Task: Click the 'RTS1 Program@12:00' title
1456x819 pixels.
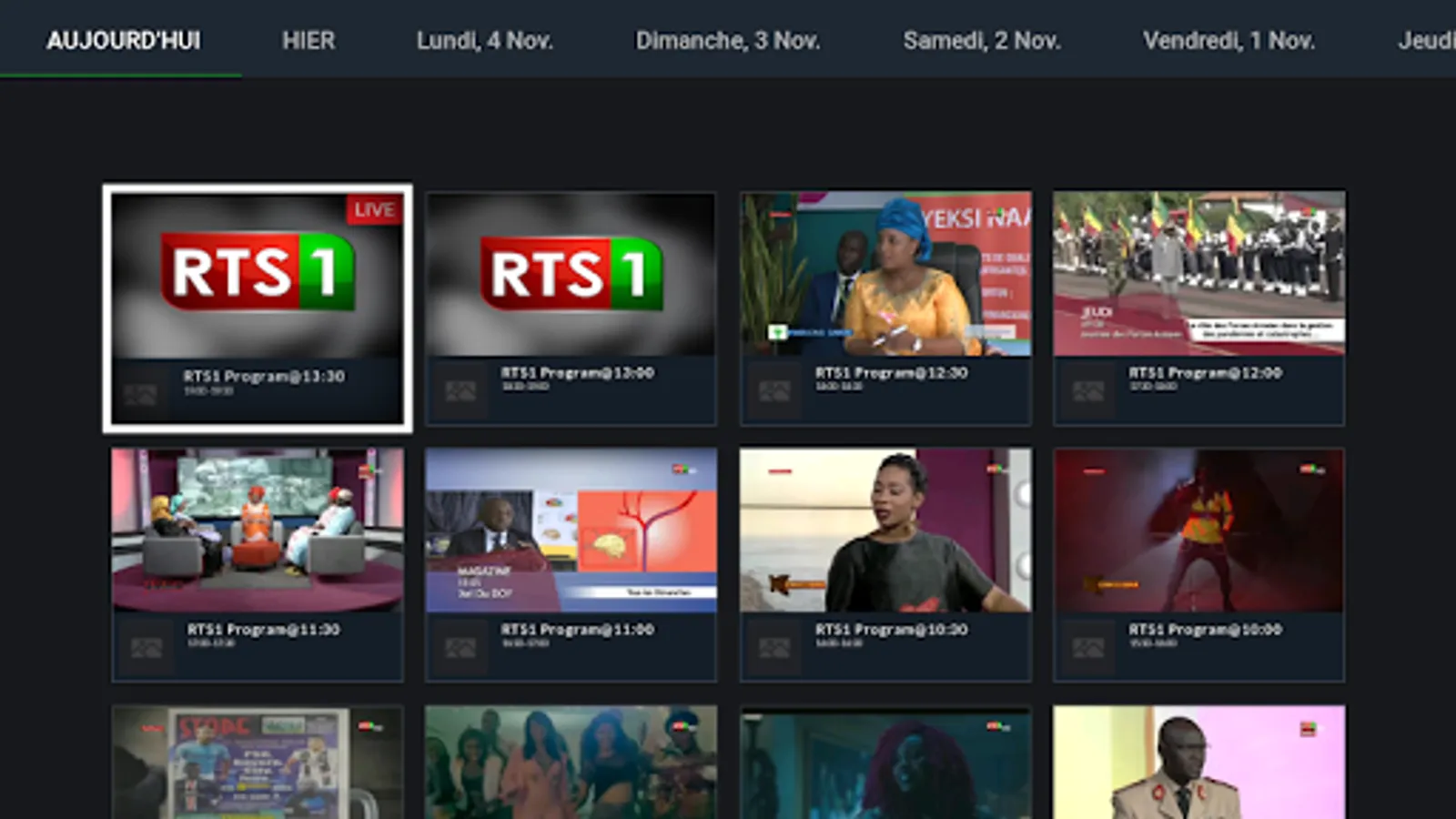Action: point(1205,372)
